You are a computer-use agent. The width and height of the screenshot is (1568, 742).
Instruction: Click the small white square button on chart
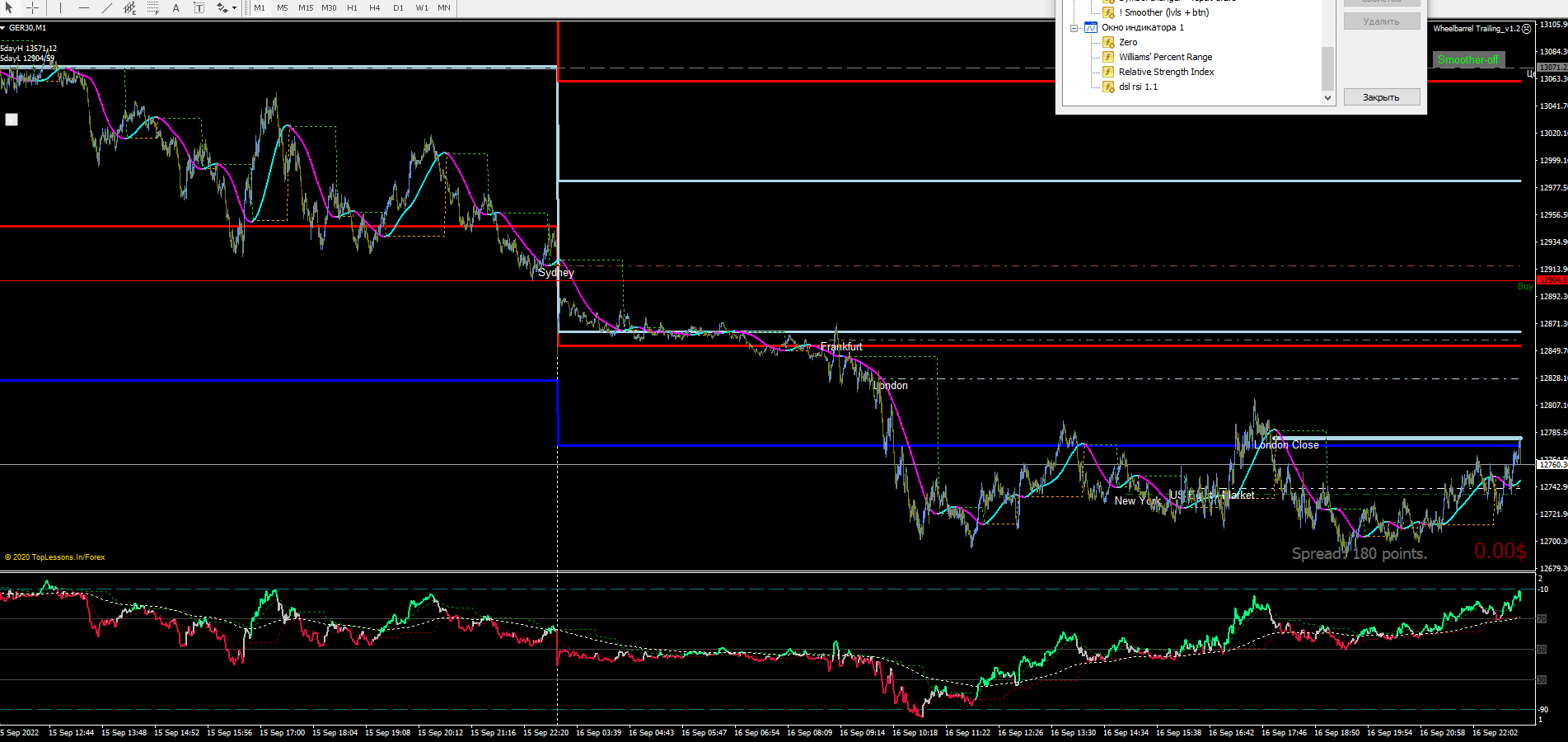[x=12, y=120]
